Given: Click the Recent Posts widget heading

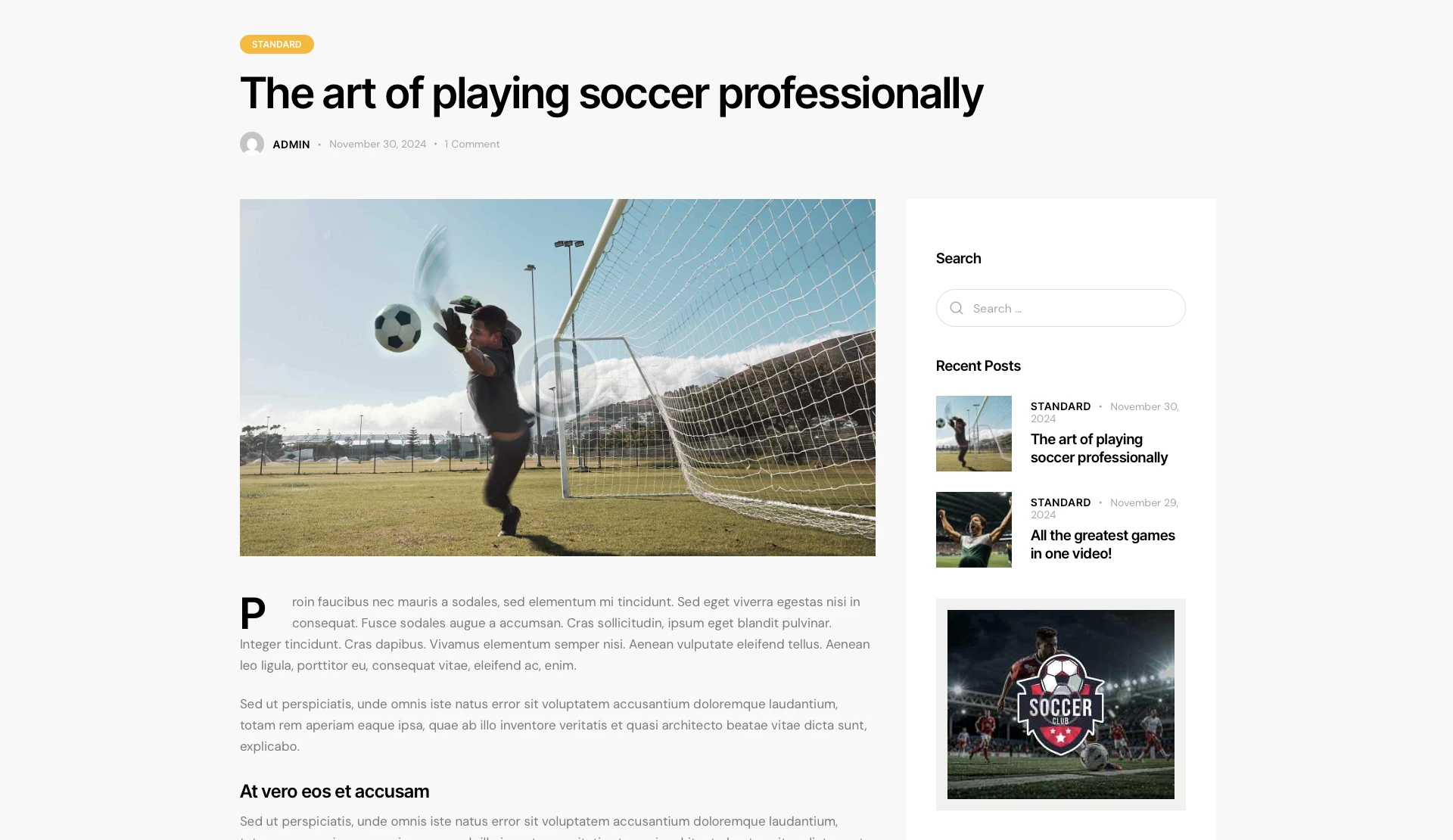Looking at the screenshot, I should pos(978,366).
